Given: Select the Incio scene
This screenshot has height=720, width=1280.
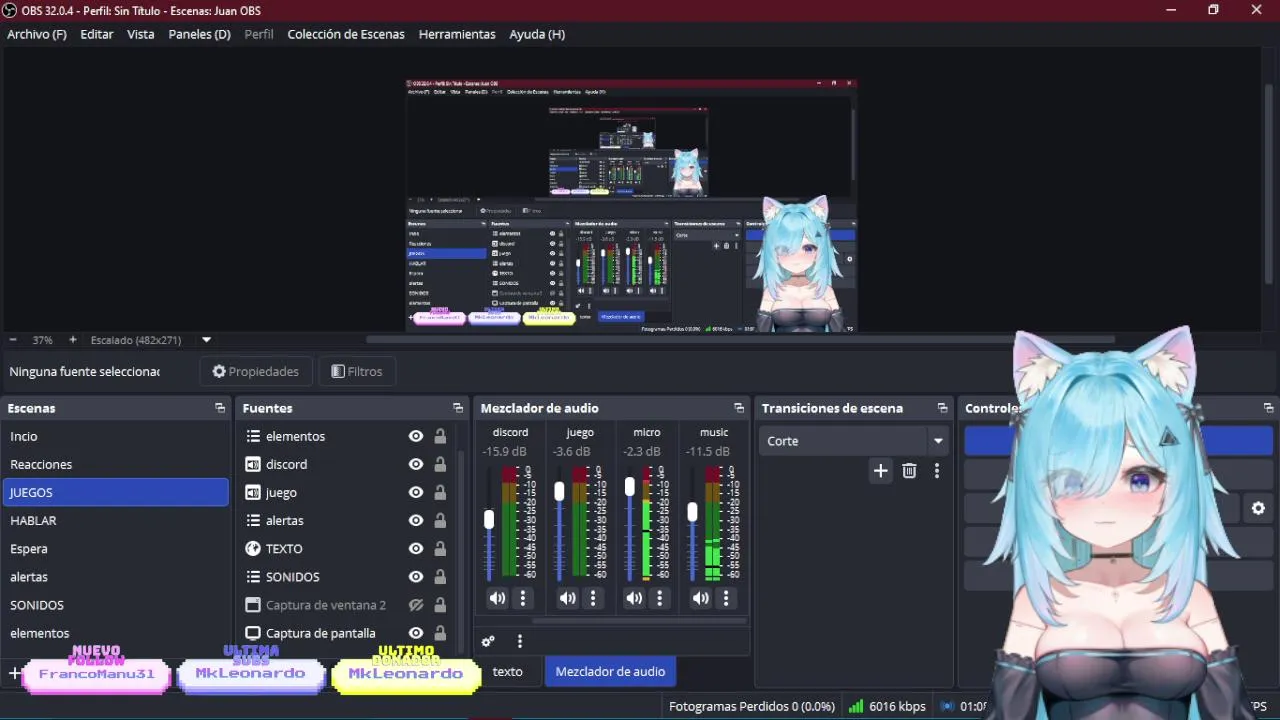Looking at the screenshot, I should pos(115,436).
